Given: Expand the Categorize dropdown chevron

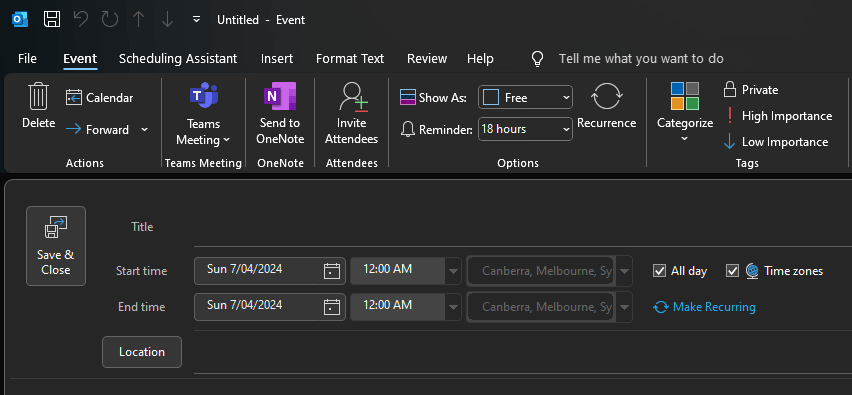Looking at the screenshot, I should tap(685, 139).
